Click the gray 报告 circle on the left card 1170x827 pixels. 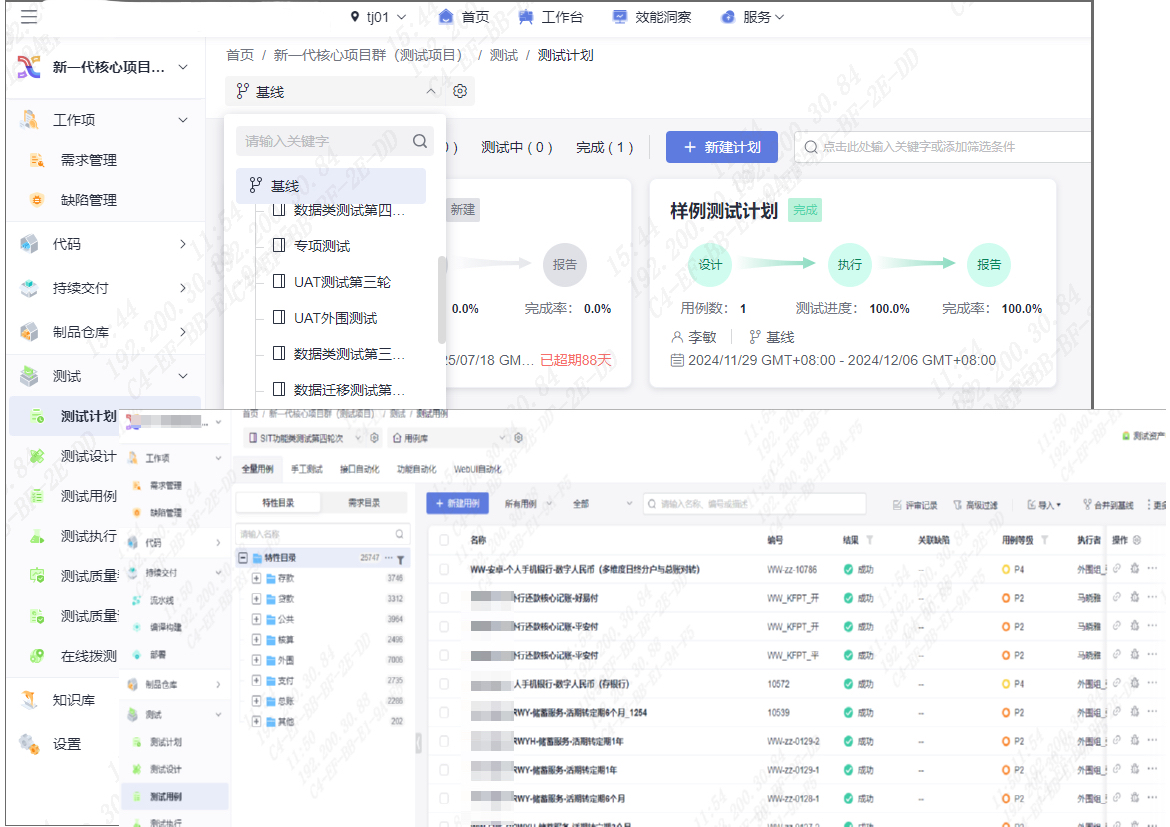565,265
